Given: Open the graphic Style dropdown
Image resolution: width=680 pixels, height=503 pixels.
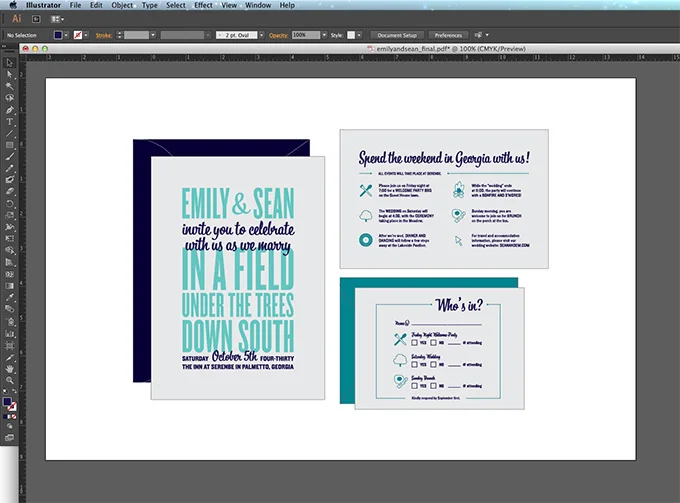Looking at the screenshot, I should [359, 35].
